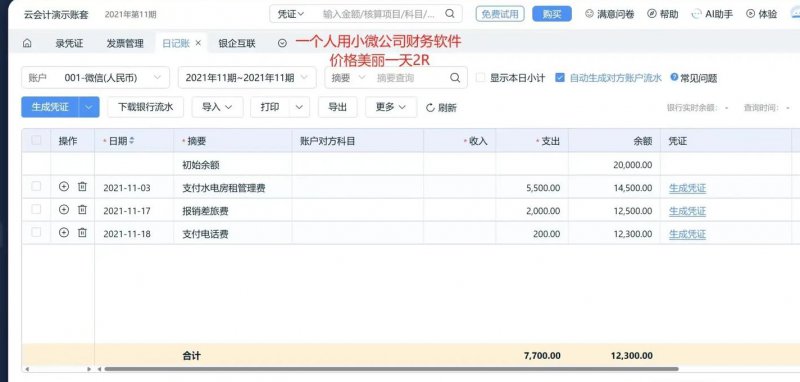Delete the 2021-11-18 entry
Image resolution: width=800 pixels, height=382 pixels.
tap(82, 233)
